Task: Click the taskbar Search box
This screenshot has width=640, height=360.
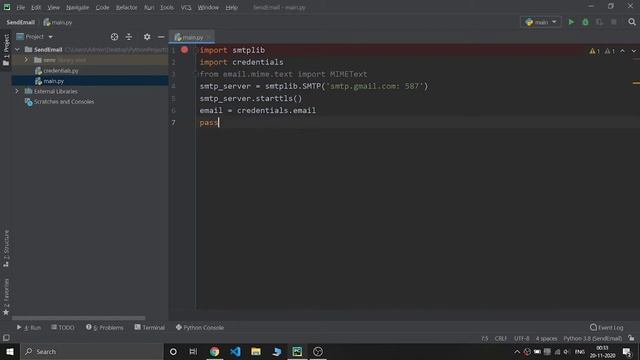Action: tap(92, 351)
